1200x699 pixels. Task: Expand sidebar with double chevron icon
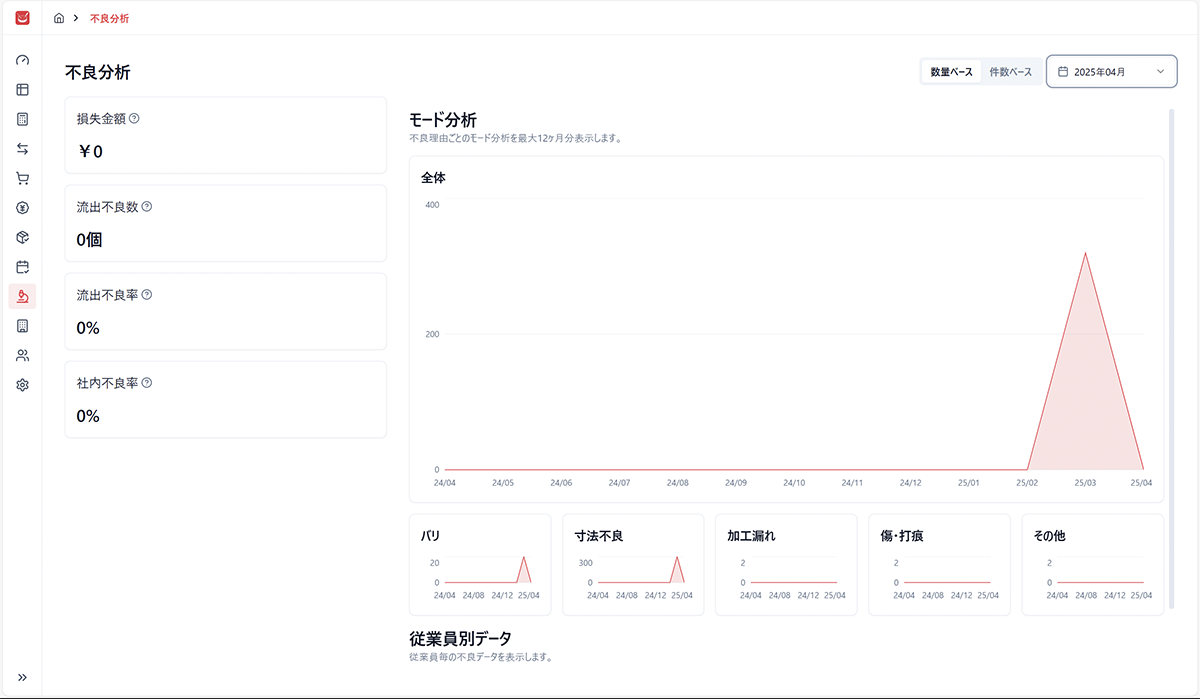point(22,677)
